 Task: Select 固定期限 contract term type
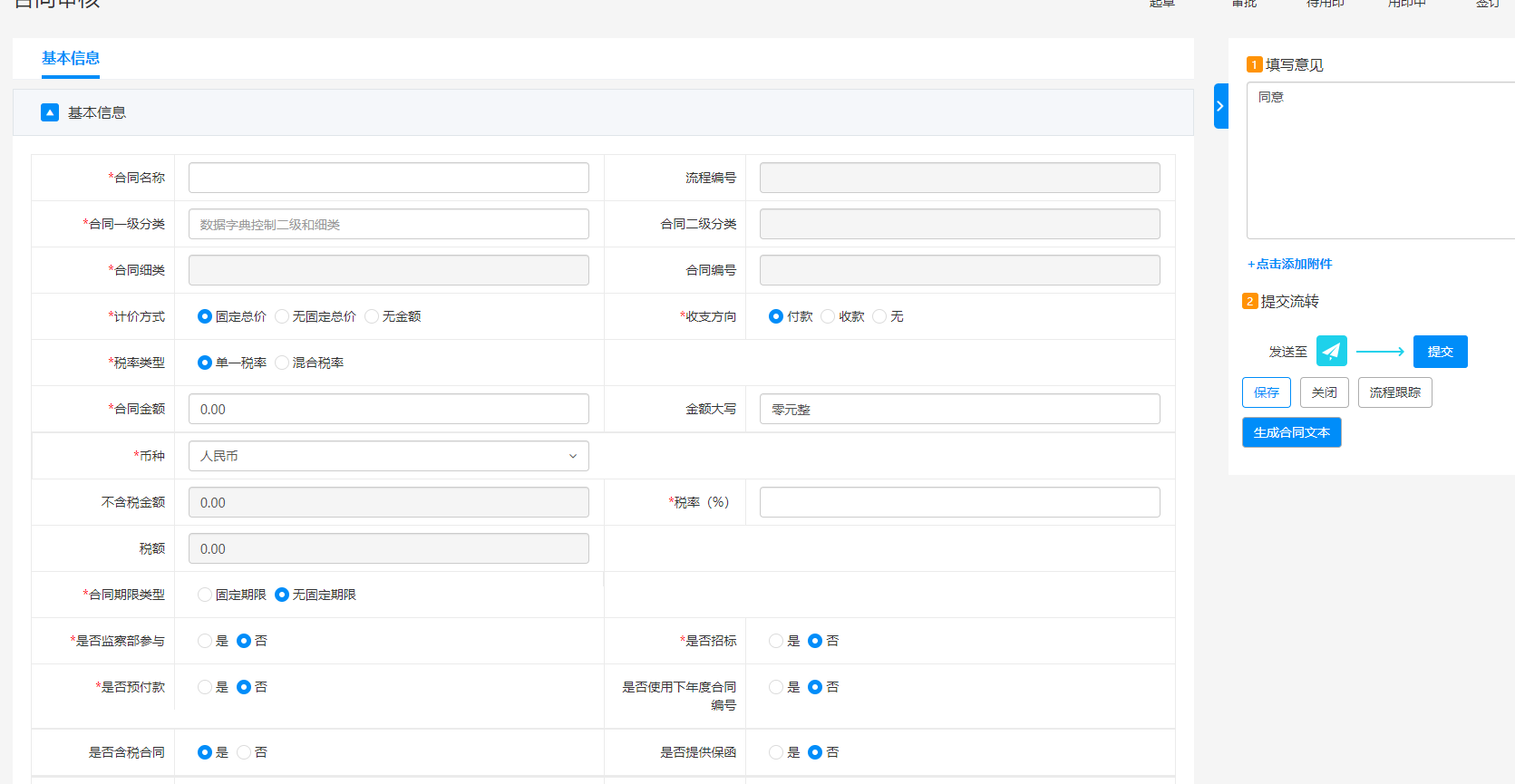[x=205, y=595]
